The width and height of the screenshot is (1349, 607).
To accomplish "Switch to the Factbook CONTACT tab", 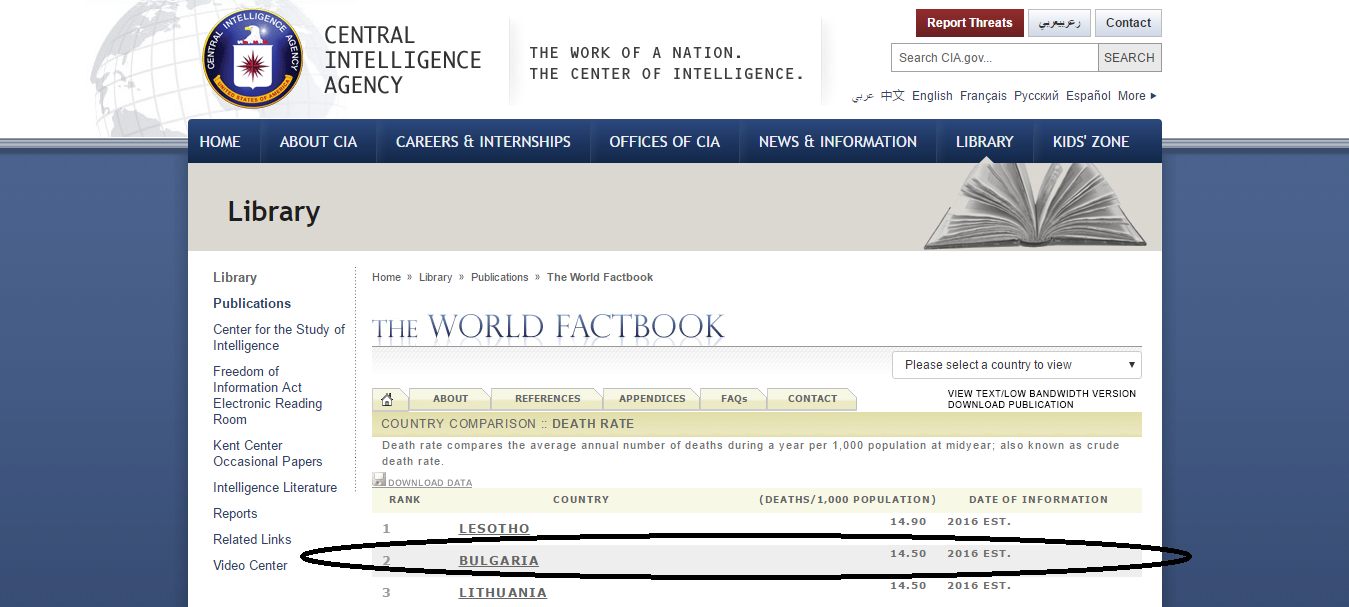I will click(812, 399).
